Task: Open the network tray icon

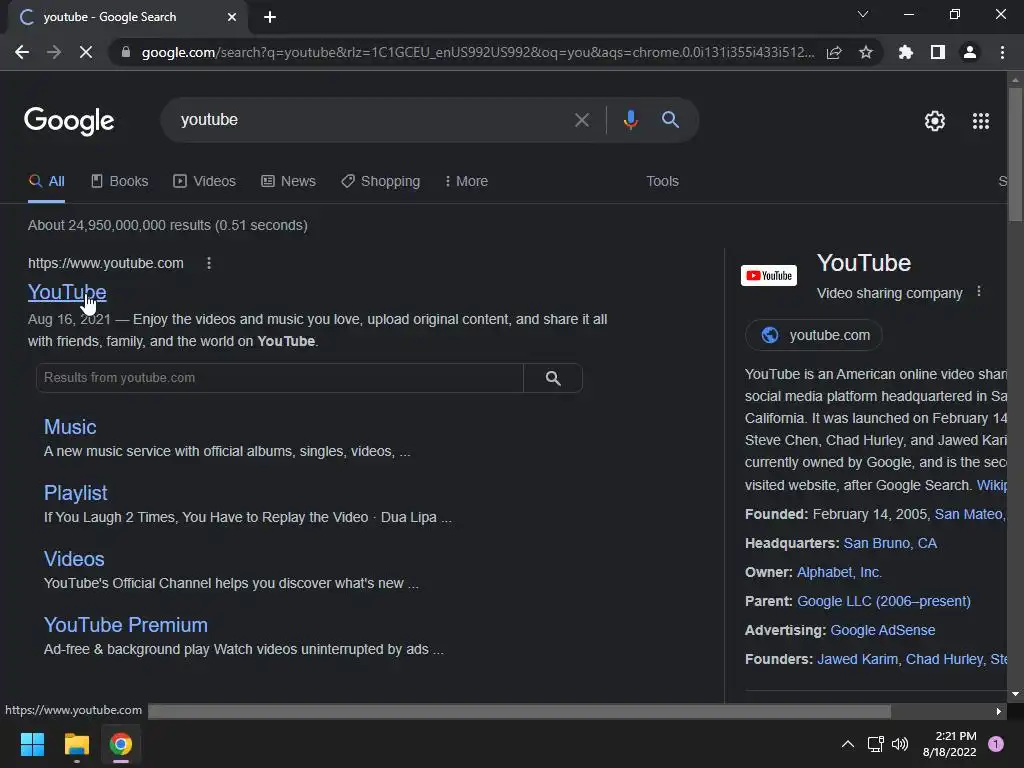Action: point(875,744)
